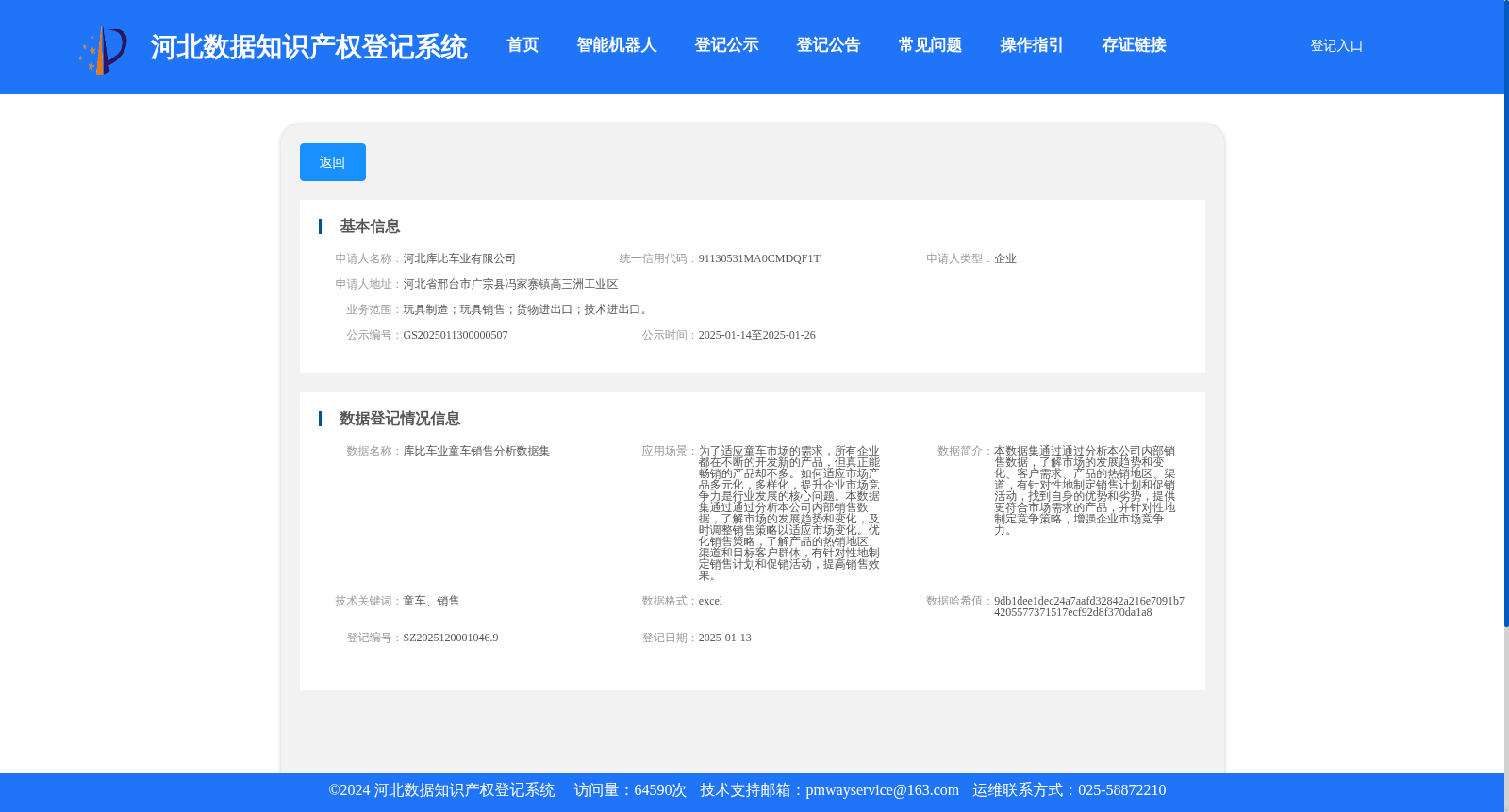
Task: Click the site logo icon
Action: [x=103, y=50]
